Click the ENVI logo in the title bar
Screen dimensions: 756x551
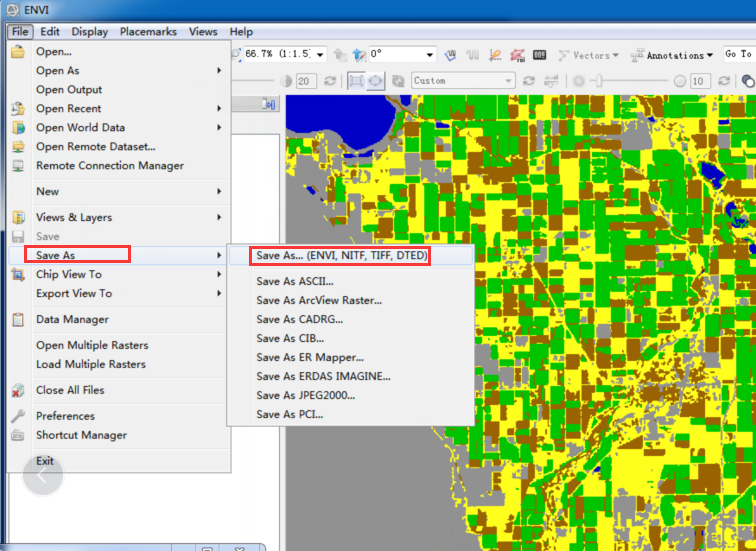tap(13, 10)
